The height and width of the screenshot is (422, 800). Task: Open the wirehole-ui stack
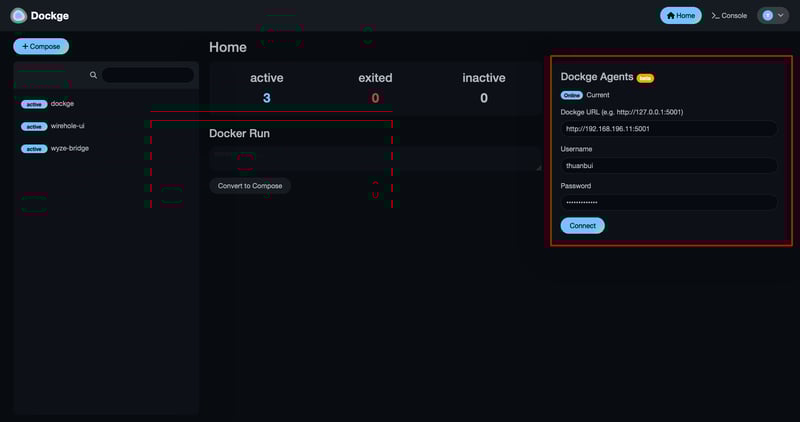pyautogui.click(x=67, y=126)
